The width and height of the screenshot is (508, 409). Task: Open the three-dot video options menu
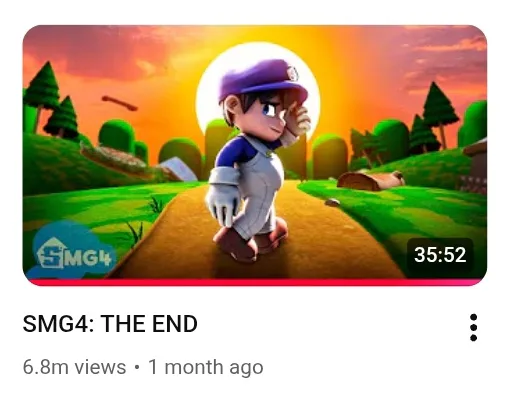(x=473, y=327)
